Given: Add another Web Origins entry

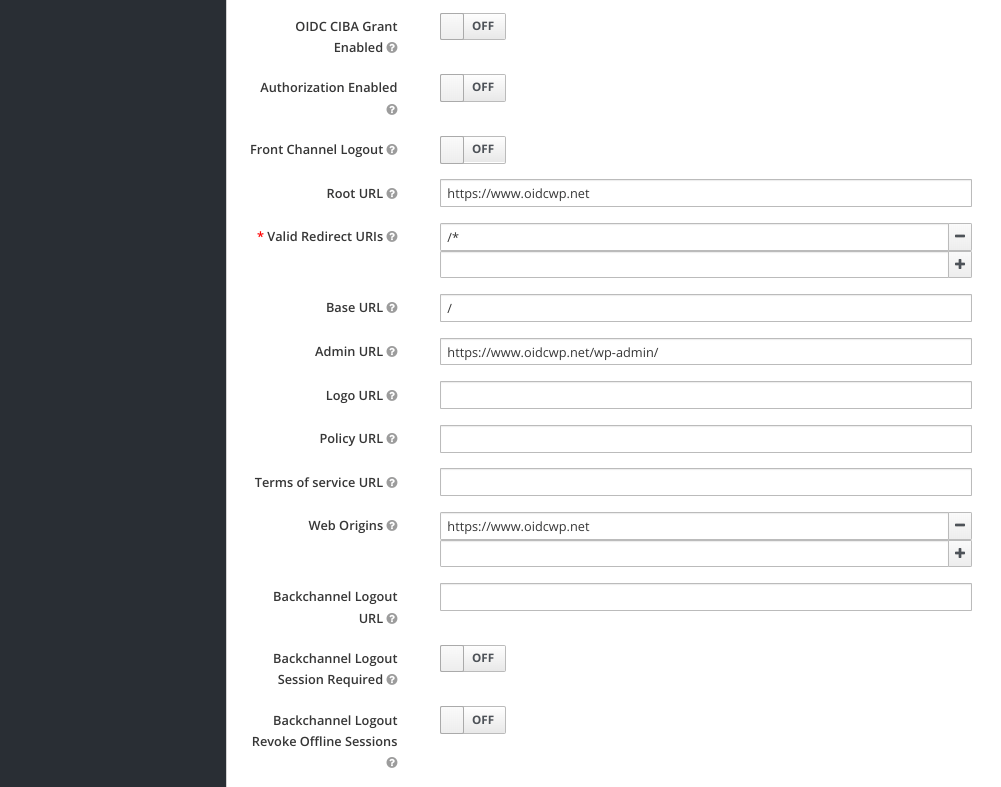Looking at the screenshot, I should [x=959, y=553].
